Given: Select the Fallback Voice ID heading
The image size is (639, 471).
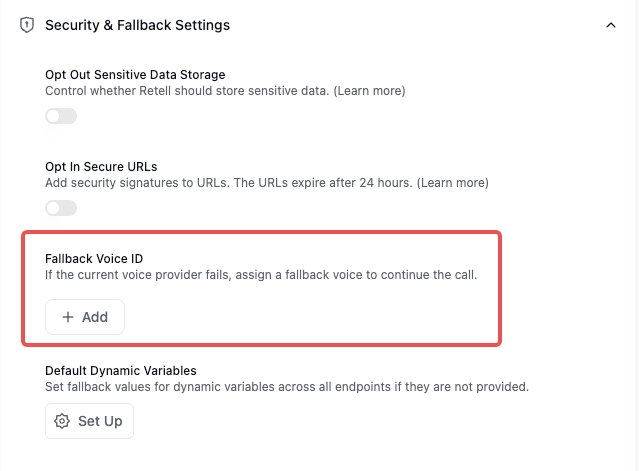Looking at the screenshot, I should [x=94, y=259].
